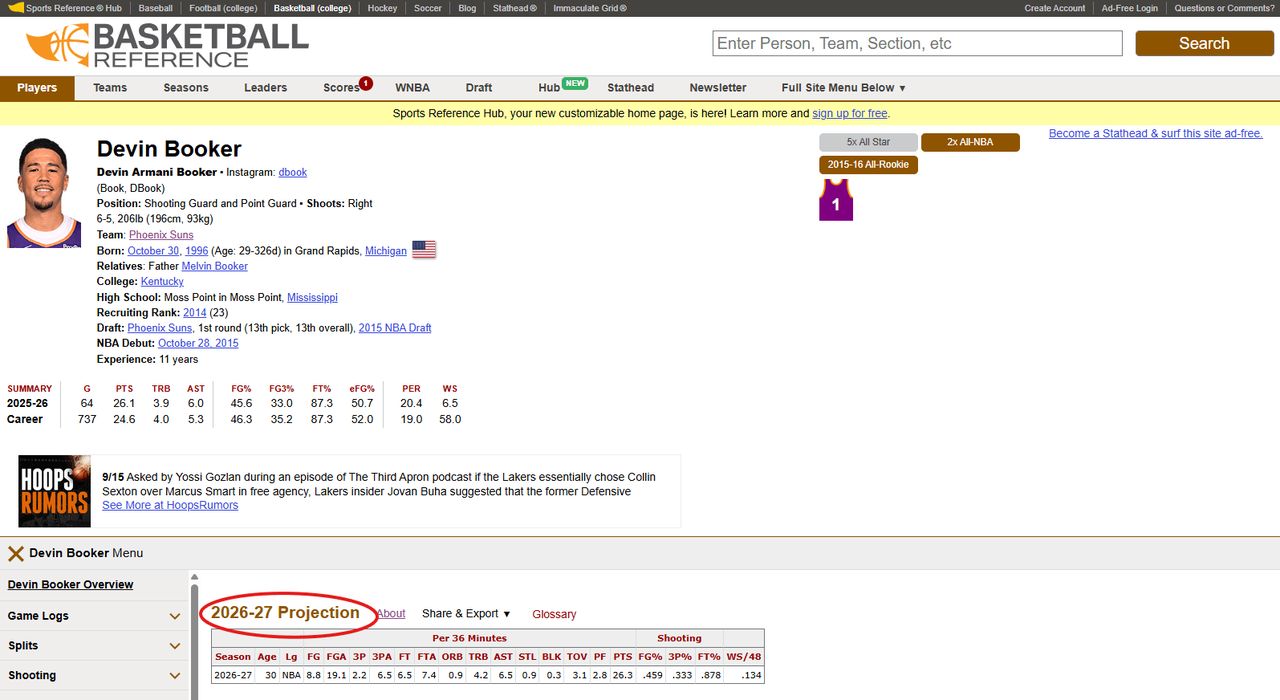Viewport: 1280px width, 700px height.
Task: Select the Players tab
Action: (37, 88)
